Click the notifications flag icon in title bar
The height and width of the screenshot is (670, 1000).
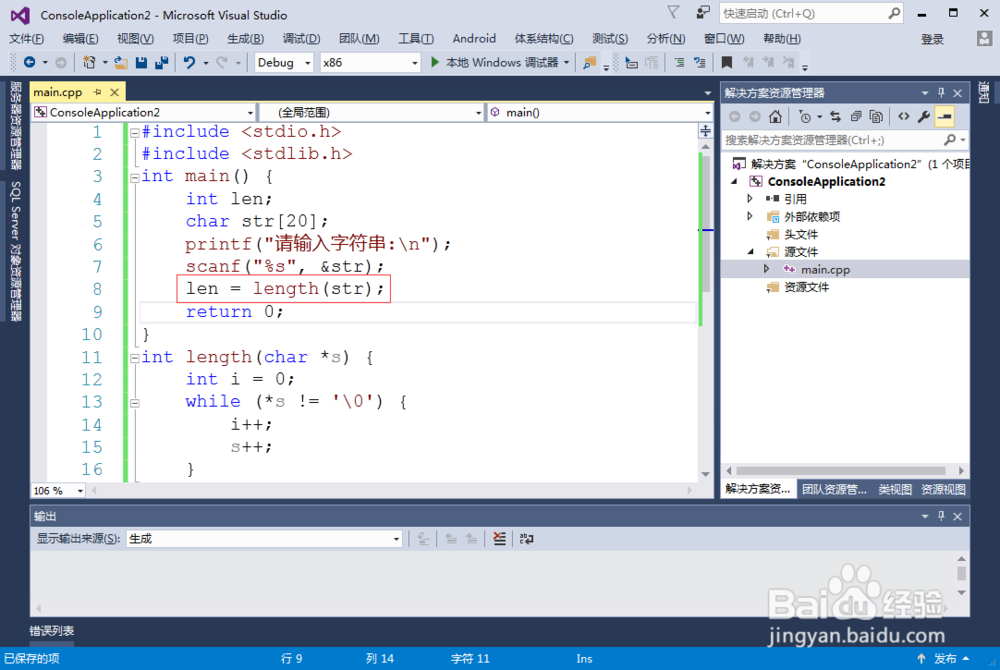tap(673, 12)
